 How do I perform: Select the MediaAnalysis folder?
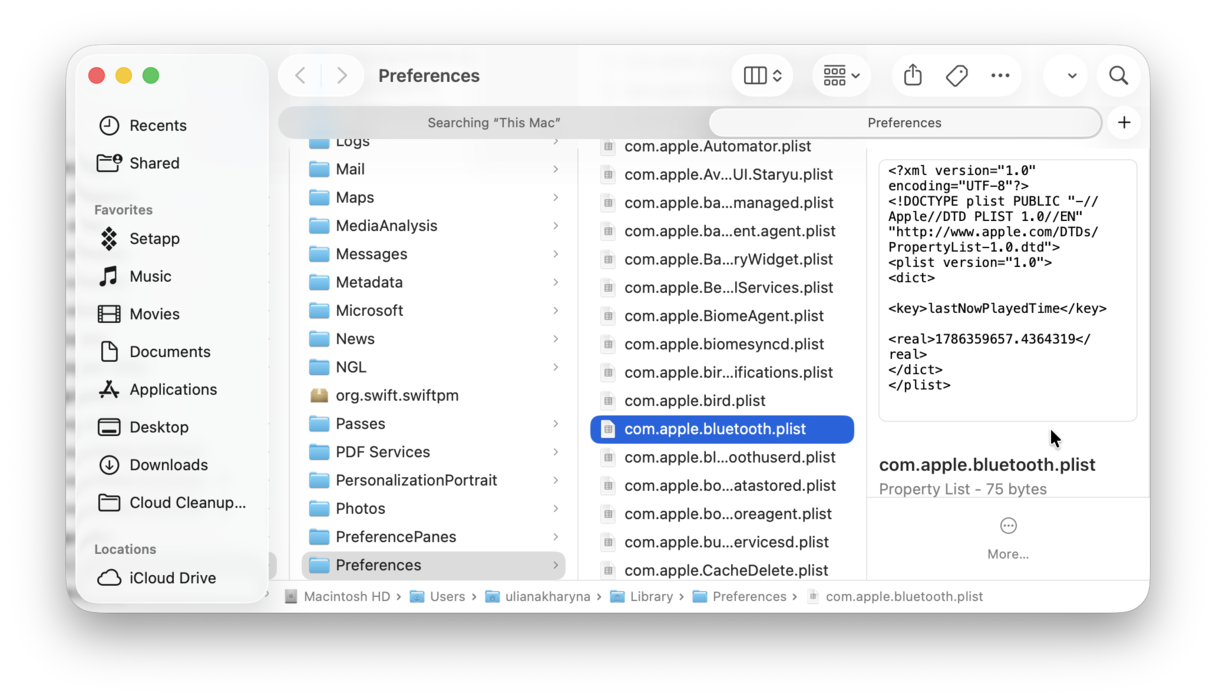[x=433, y=226]
